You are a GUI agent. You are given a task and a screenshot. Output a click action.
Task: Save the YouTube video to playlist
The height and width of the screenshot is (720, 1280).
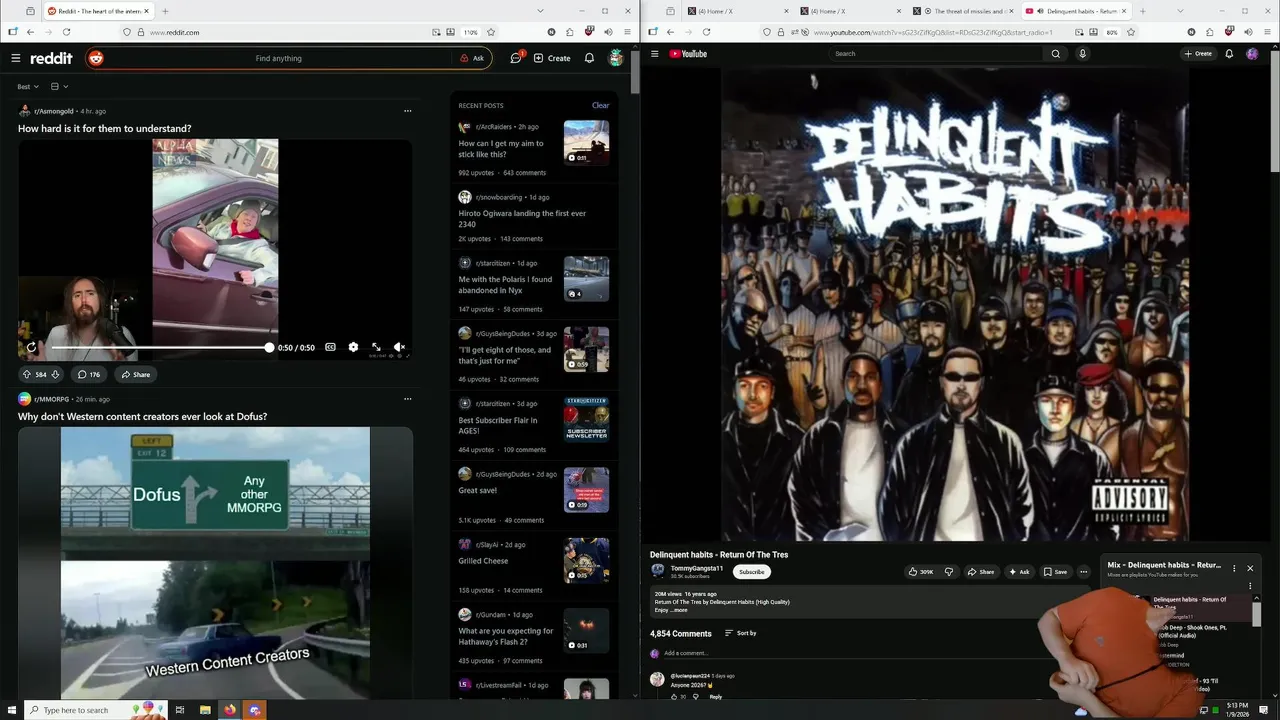pyautogui.click(x=1055, y=572)
